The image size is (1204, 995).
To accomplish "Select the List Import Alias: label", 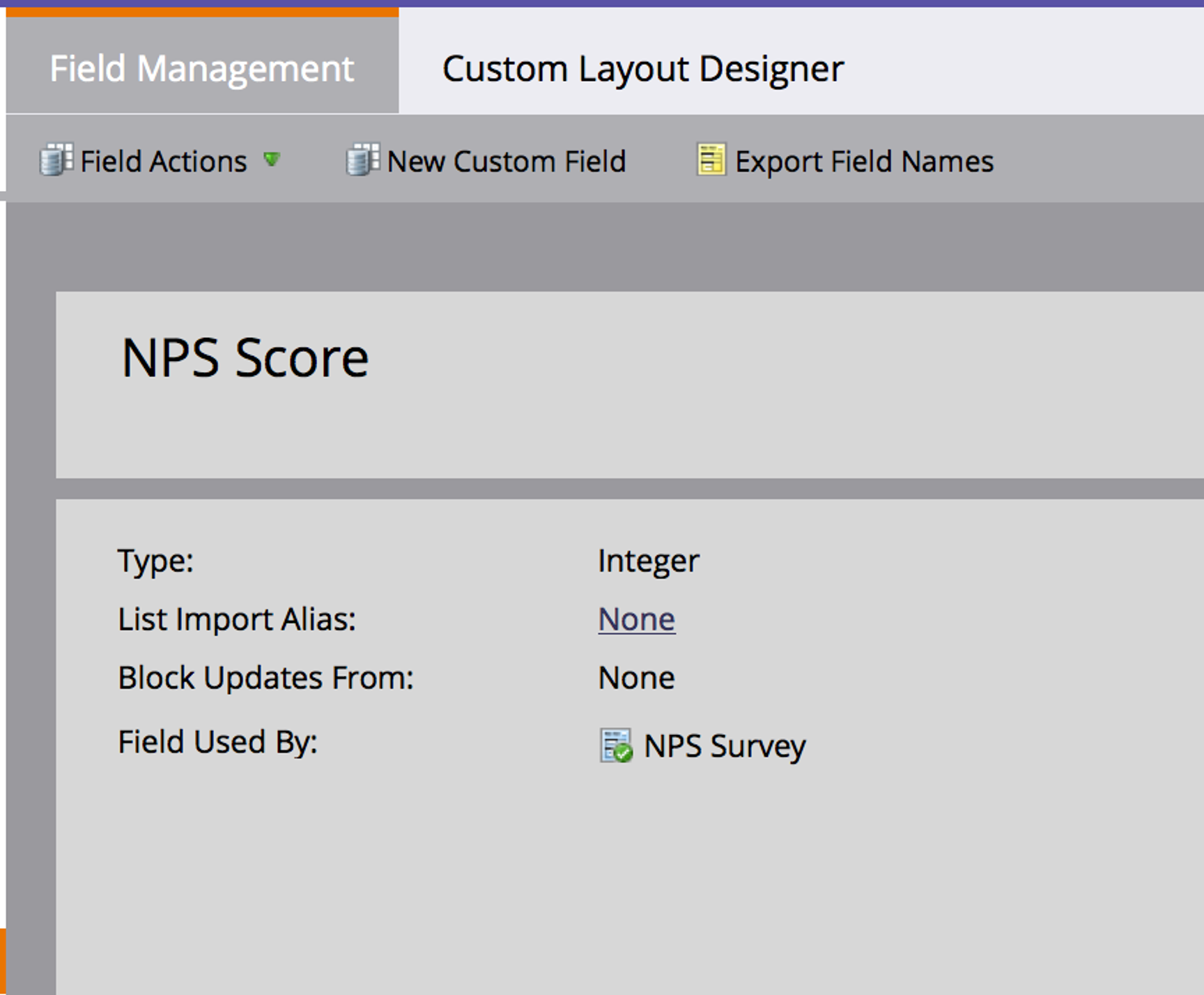I will pos(237,619).
